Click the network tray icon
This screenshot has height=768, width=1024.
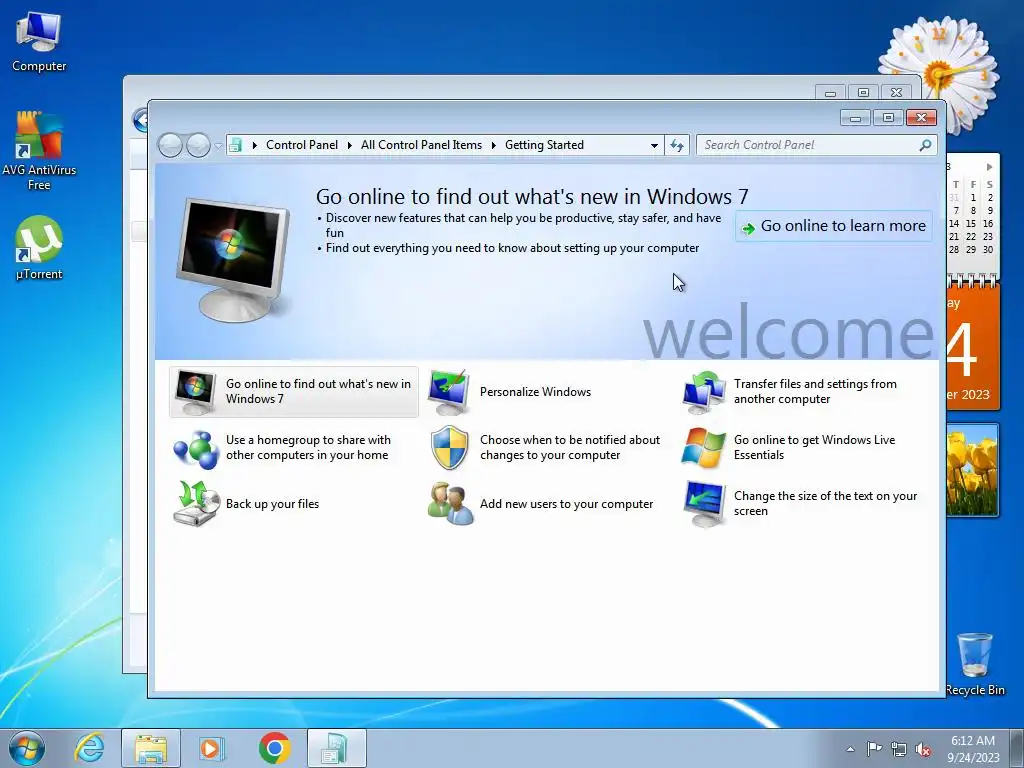click(899, 749)
